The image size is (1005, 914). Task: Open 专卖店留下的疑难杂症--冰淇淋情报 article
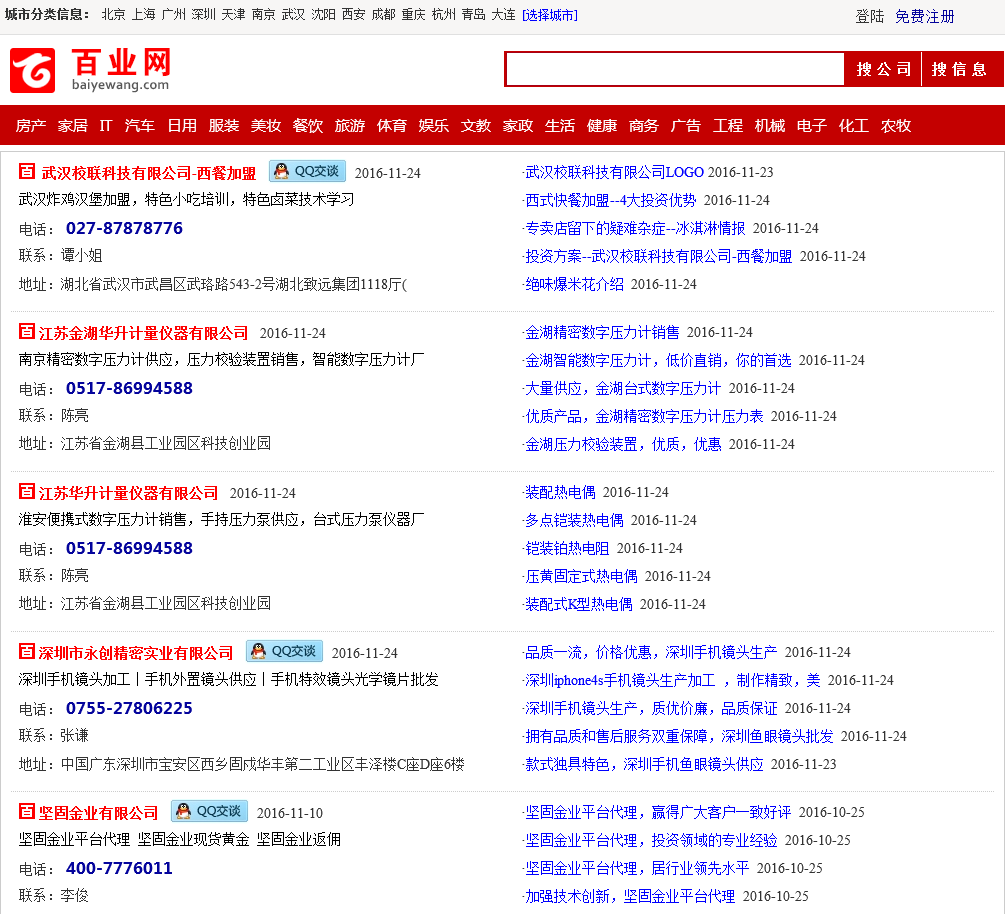click(x=635, y=228)
